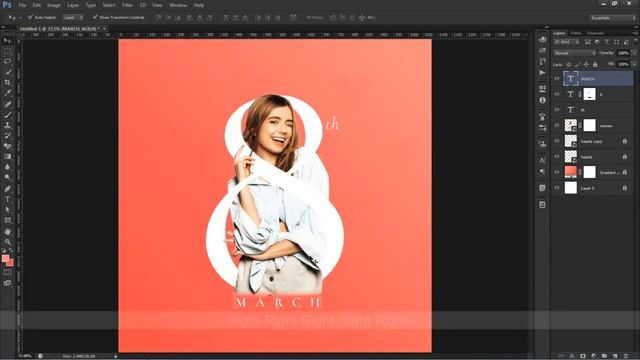Select the Quick Selection wand tool
The width and height of the screenshot is (640, 360).
7,72
